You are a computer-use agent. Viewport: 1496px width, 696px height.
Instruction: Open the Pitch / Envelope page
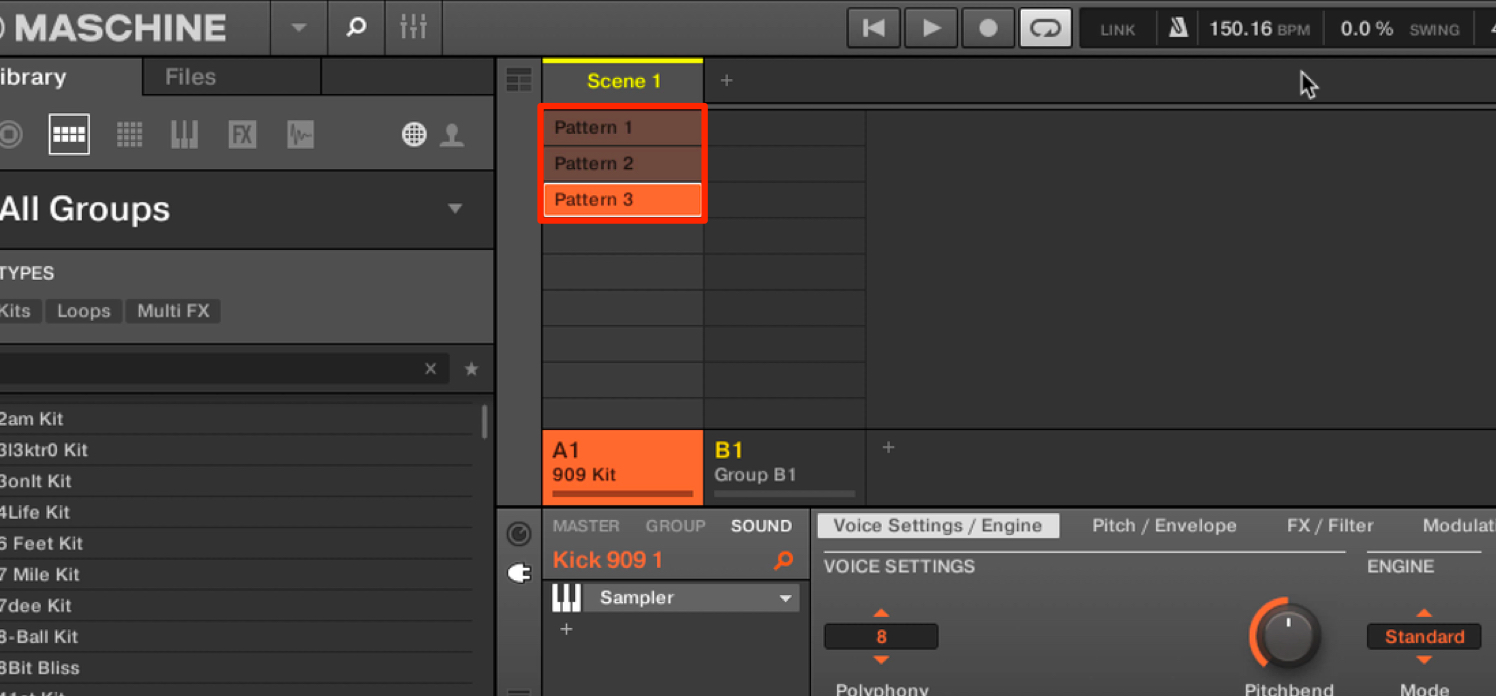[x=1164, y=526]
